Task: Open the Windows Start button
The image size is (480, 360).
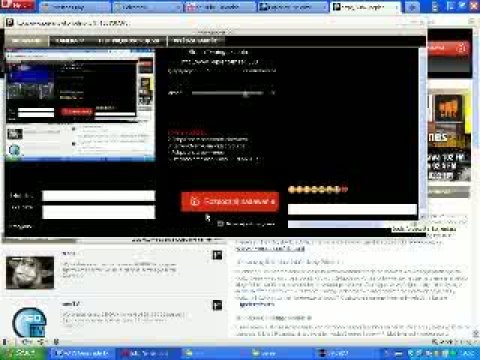Action: point(22,353)
